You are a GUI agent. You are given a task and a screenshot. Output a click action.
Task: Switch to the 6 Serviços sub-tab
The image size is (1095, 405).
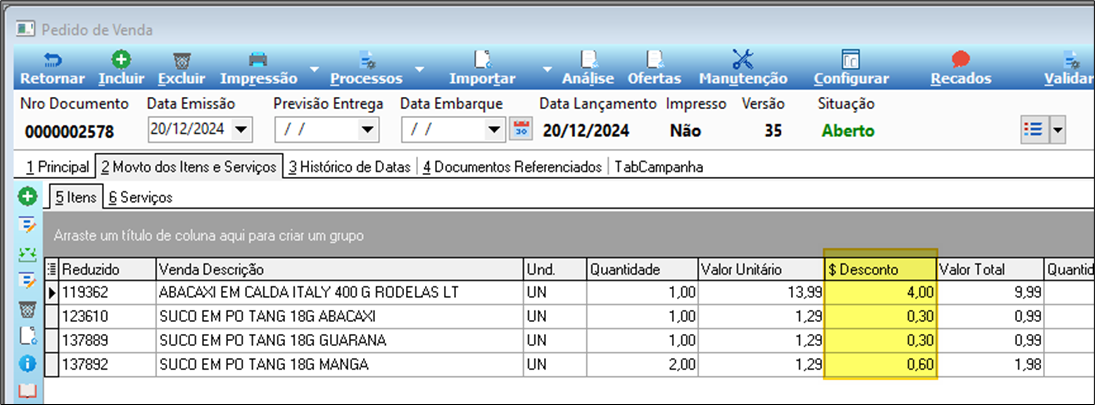pyautogui.click(x=140, y=198)
